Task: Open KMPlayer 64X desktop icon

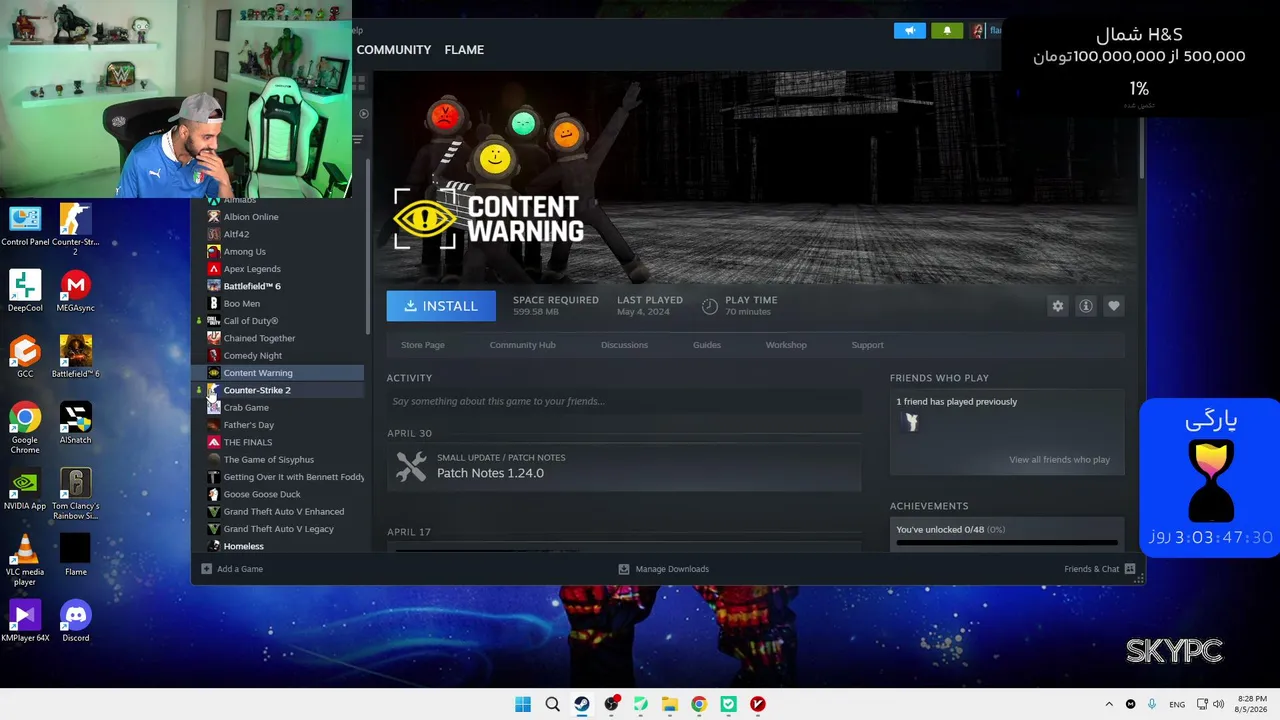Action: point(25,621)
